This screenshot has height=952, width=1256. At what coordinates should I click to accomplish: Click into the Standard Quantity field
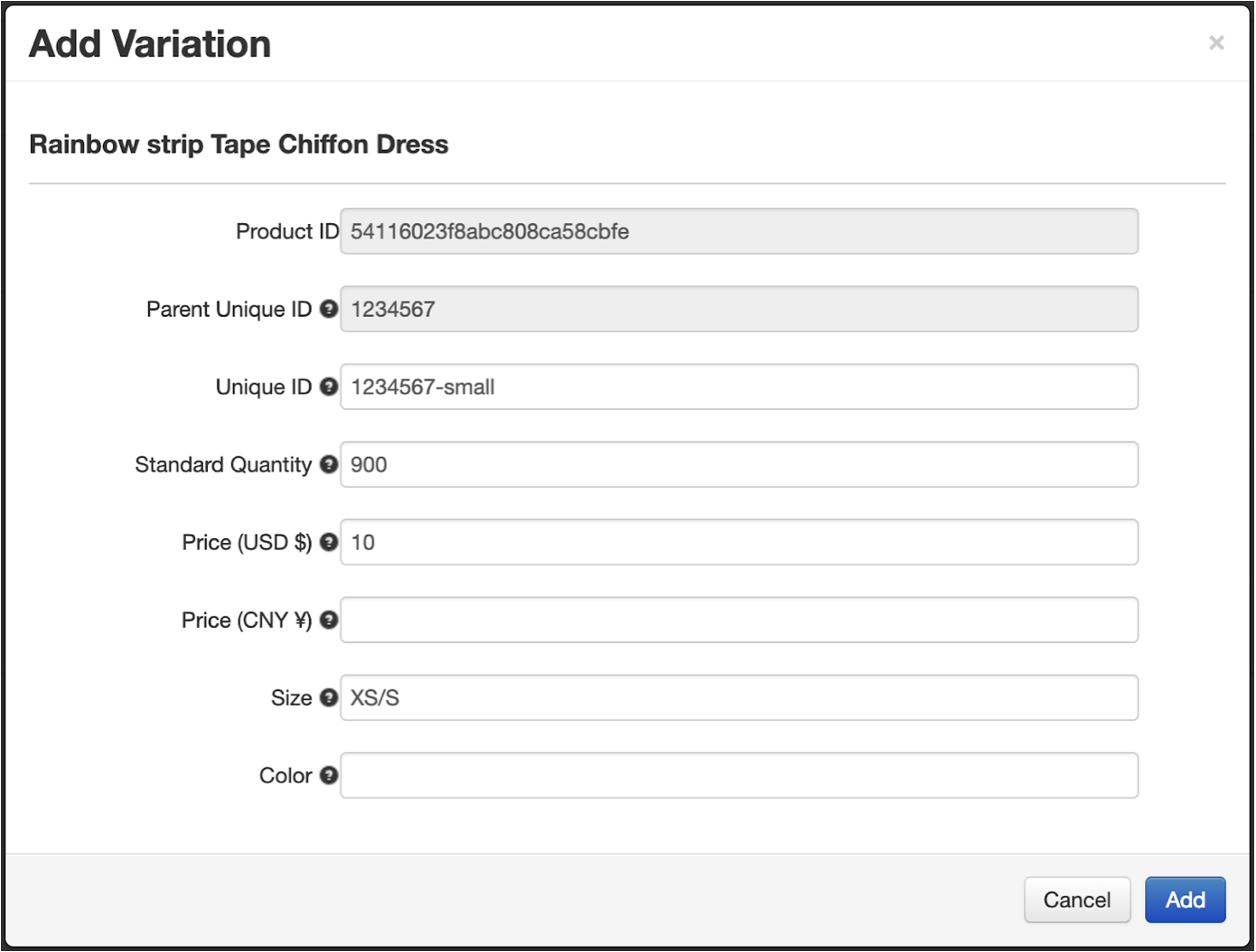click(738, 464)
